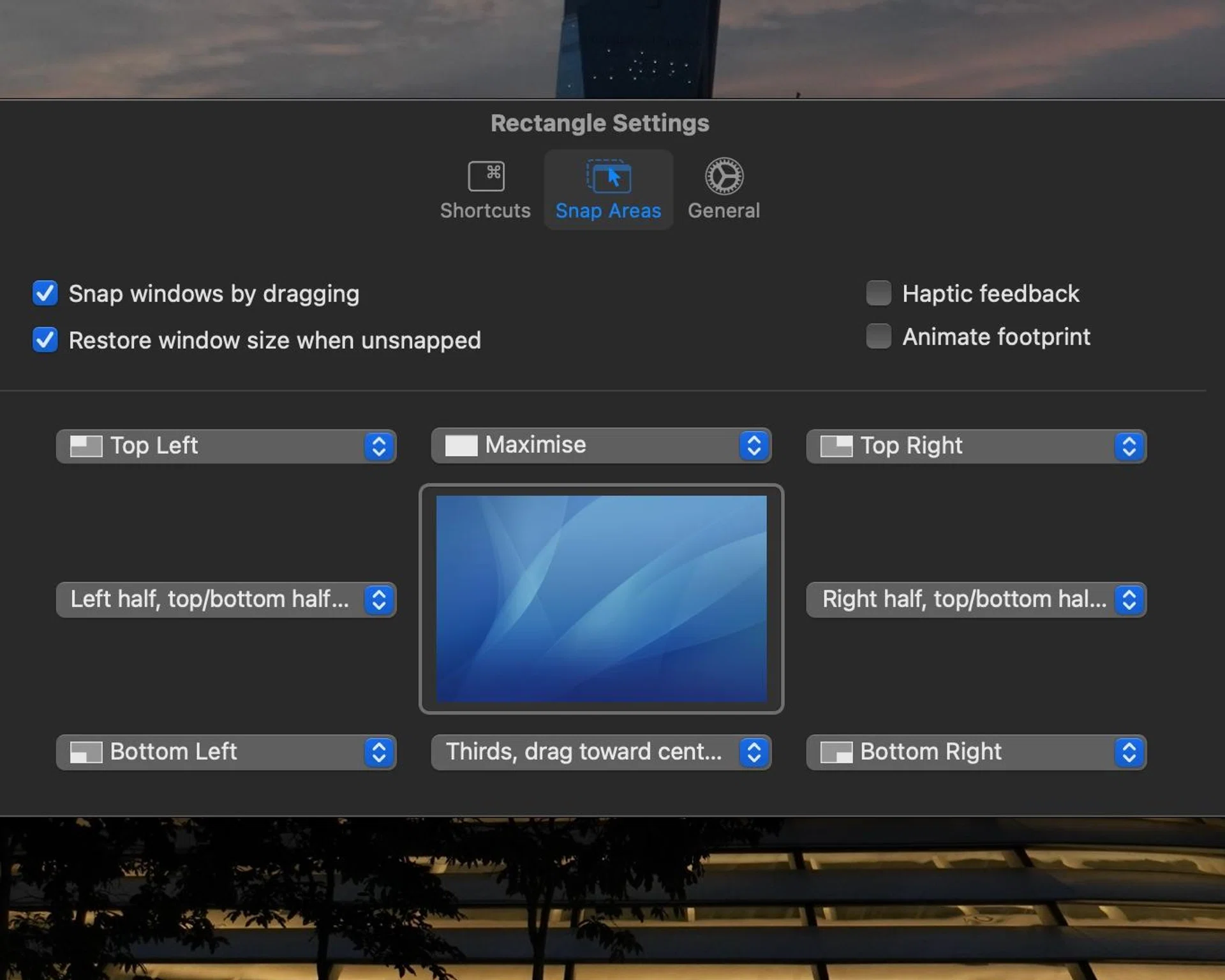Image resolution: width=1225 pixels, height=980 pixels.
Task: Open Thirds, drag toward centre dropdown
Action: coord(601,752)
